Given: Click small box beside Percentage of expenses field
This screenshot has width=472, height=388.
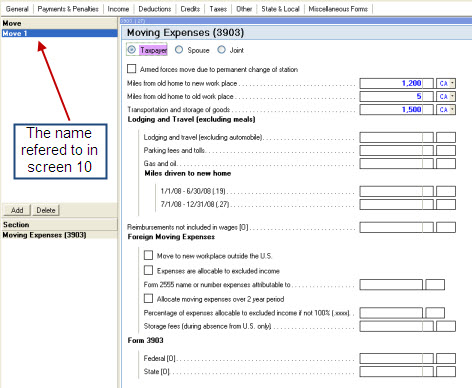Looking at the screenshot, I should (x=435, y=313).
